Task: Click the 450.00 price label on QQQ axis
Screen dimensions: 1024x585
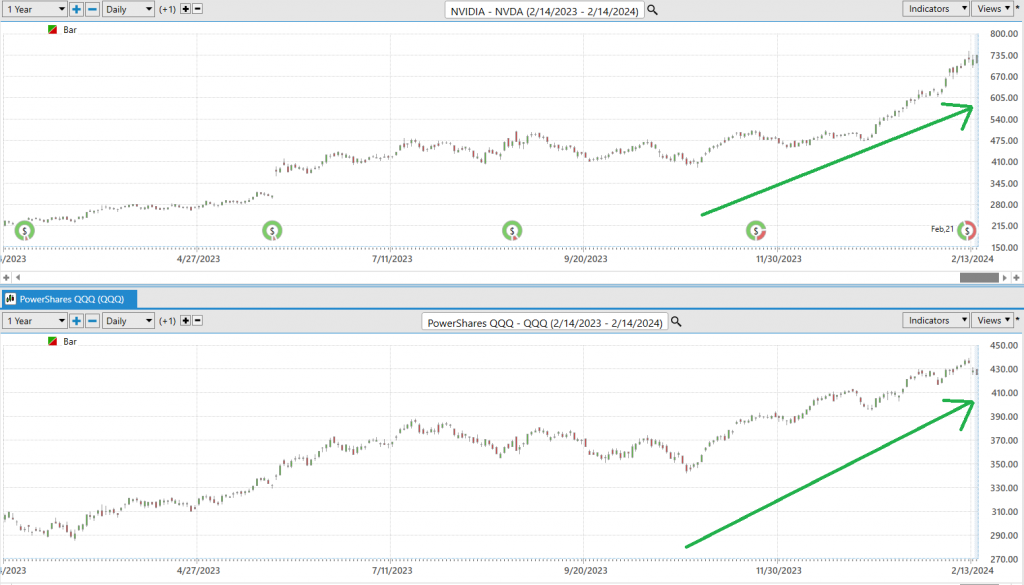Action: click(1004, 345)
